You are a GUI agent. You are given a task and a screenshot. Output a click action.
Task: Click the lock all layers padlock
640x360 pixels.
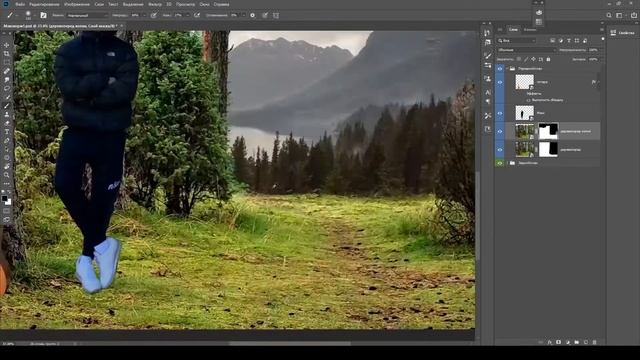pos(548,59)
